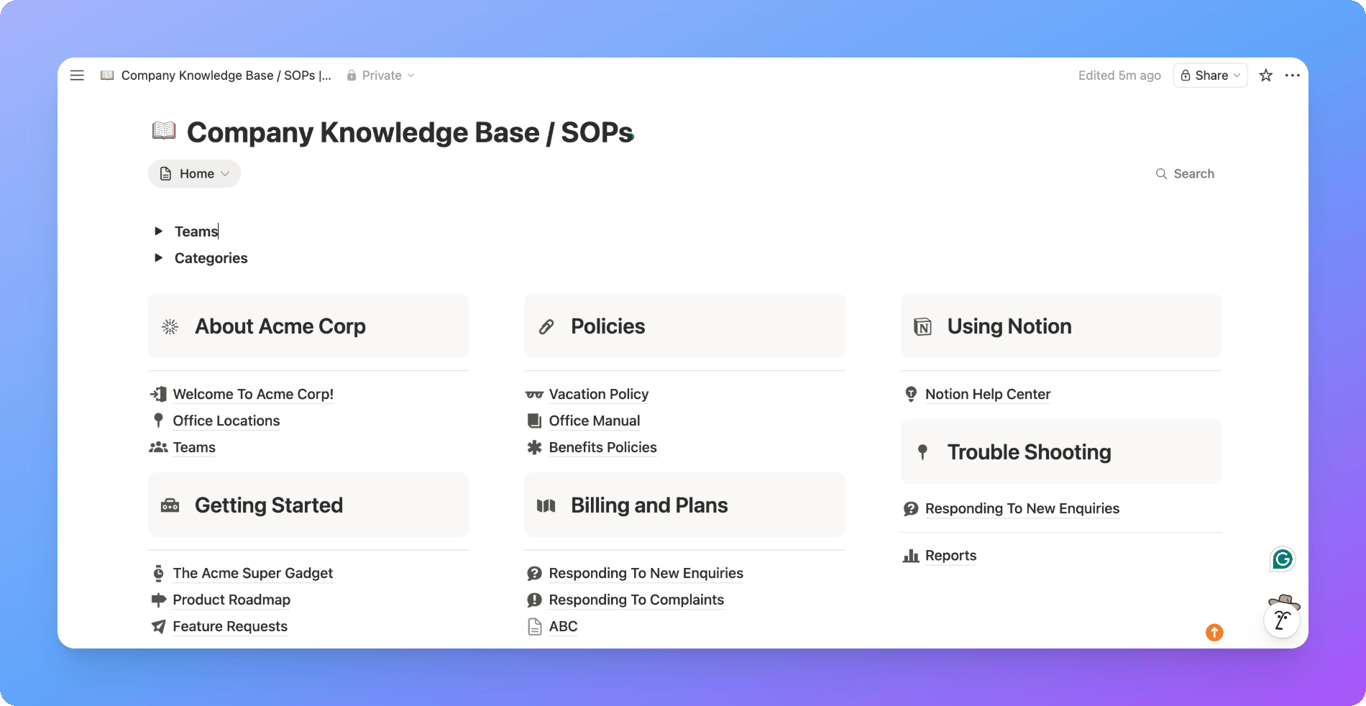Screen dimensions: 1366x706
Task: Click the Categories toggle label
Action: 211,258
